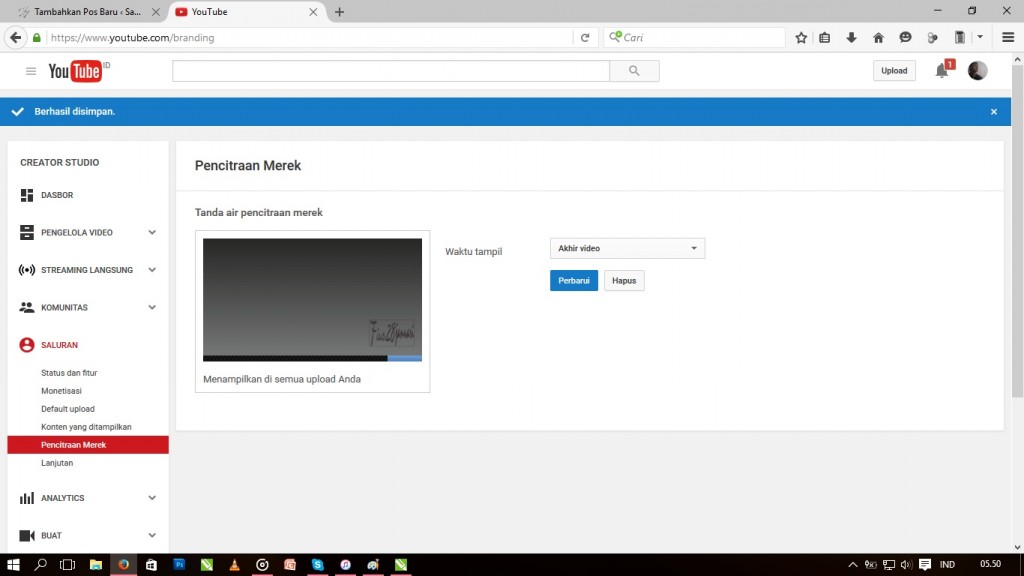Open Konten yang ditampilkan page
Viewport: 1024px width, 576px height.
[86, 427]
